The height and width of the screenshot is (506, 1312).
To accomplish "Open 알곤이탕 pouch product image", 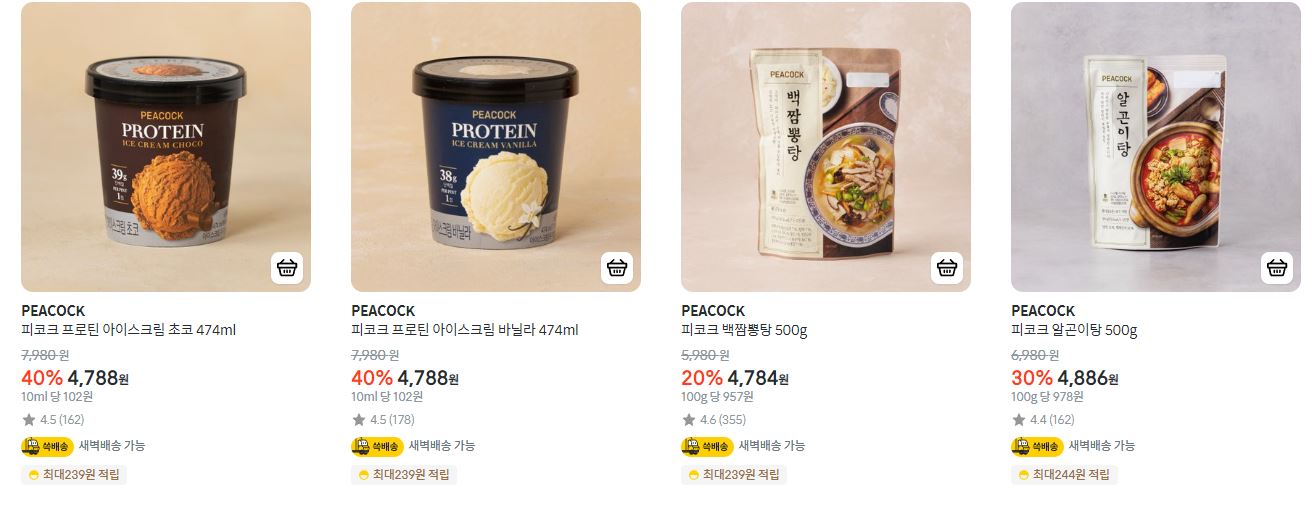I will (1156, 147).
